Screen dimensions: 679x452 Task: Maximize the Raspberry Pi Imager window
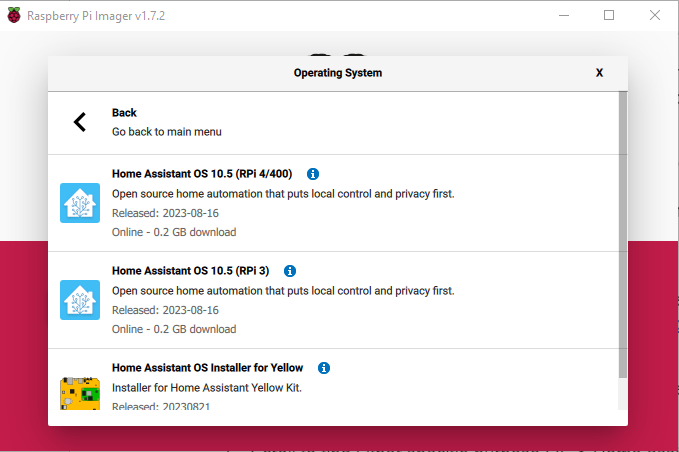(x=609, y=15)
